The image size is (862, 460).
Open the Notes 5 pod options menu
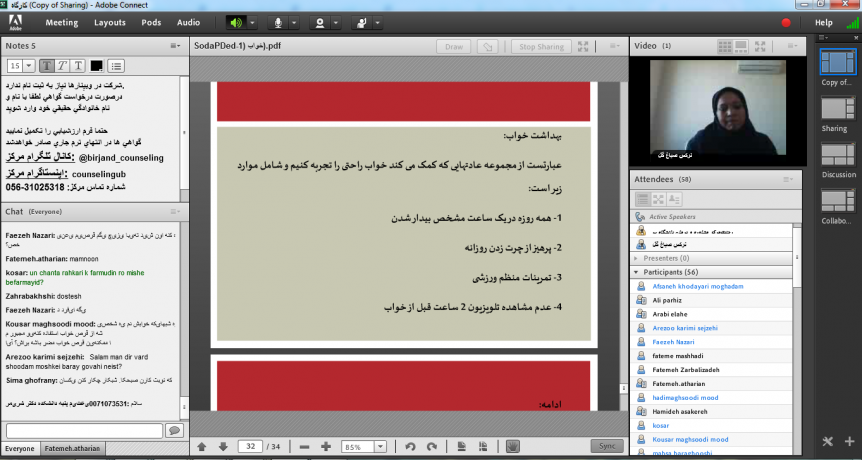coord(175,46)
